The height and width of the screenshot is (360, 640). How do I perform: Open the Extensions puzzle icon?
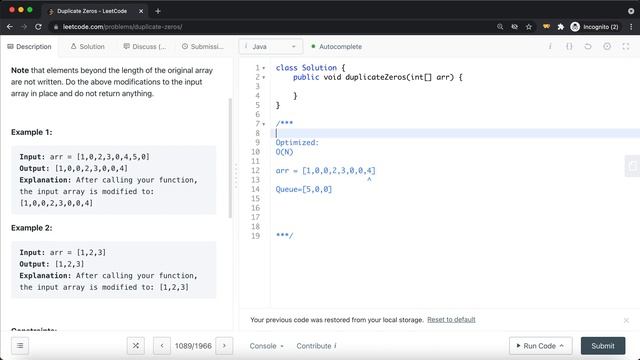(x=561, y=27)
